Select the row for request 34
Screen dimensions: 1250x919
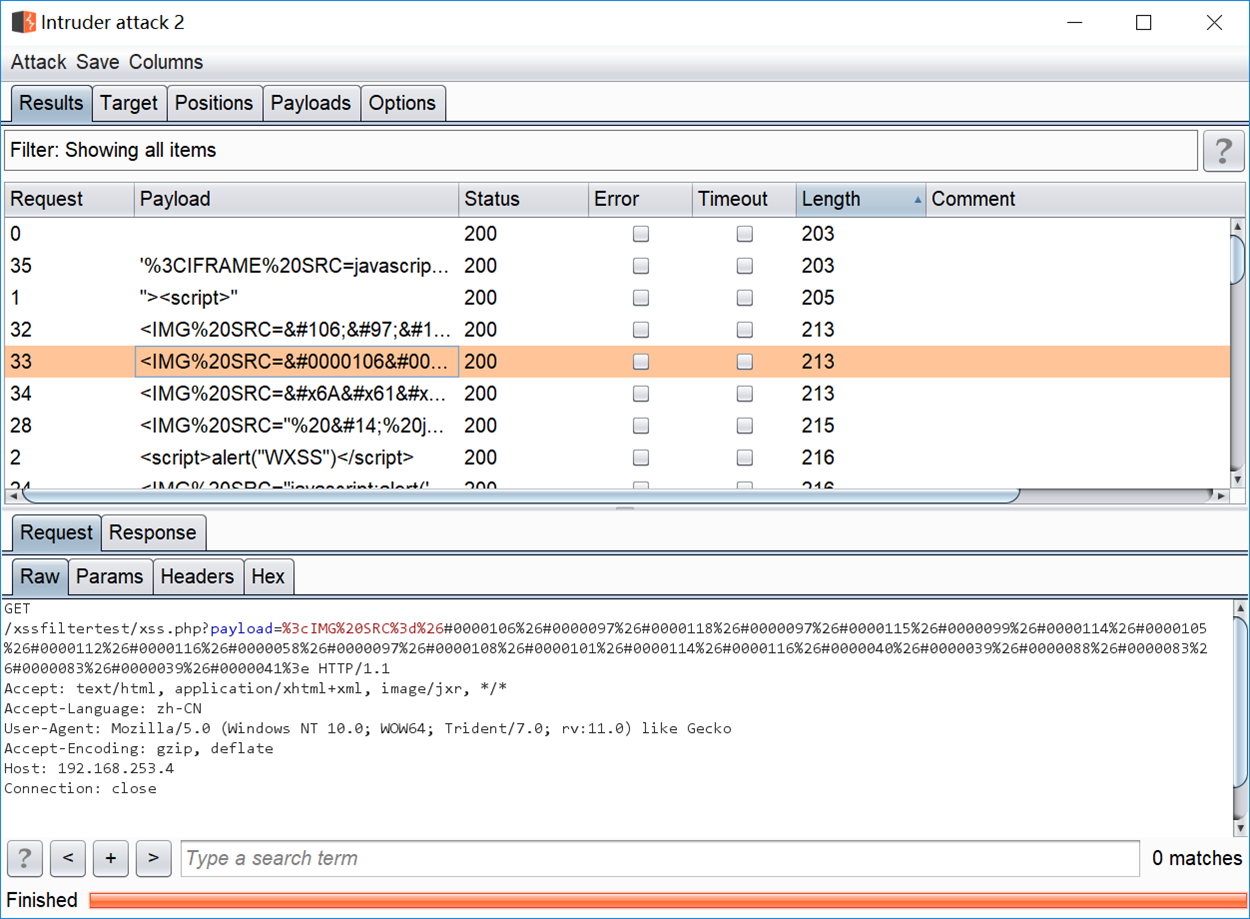(x=617, y=394)
